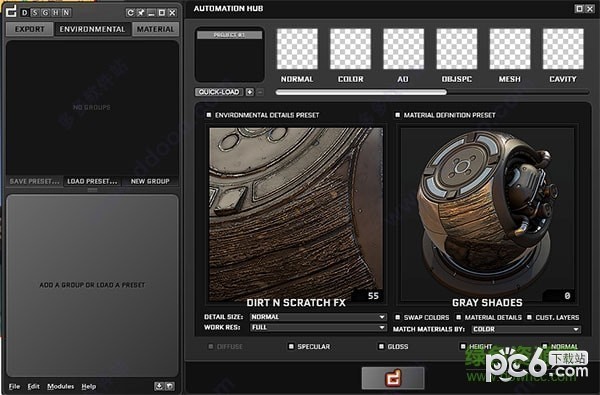This screenshot has height=395, width=600.
Task: Click the slider bar under map slots
Action: pos(432,92)
